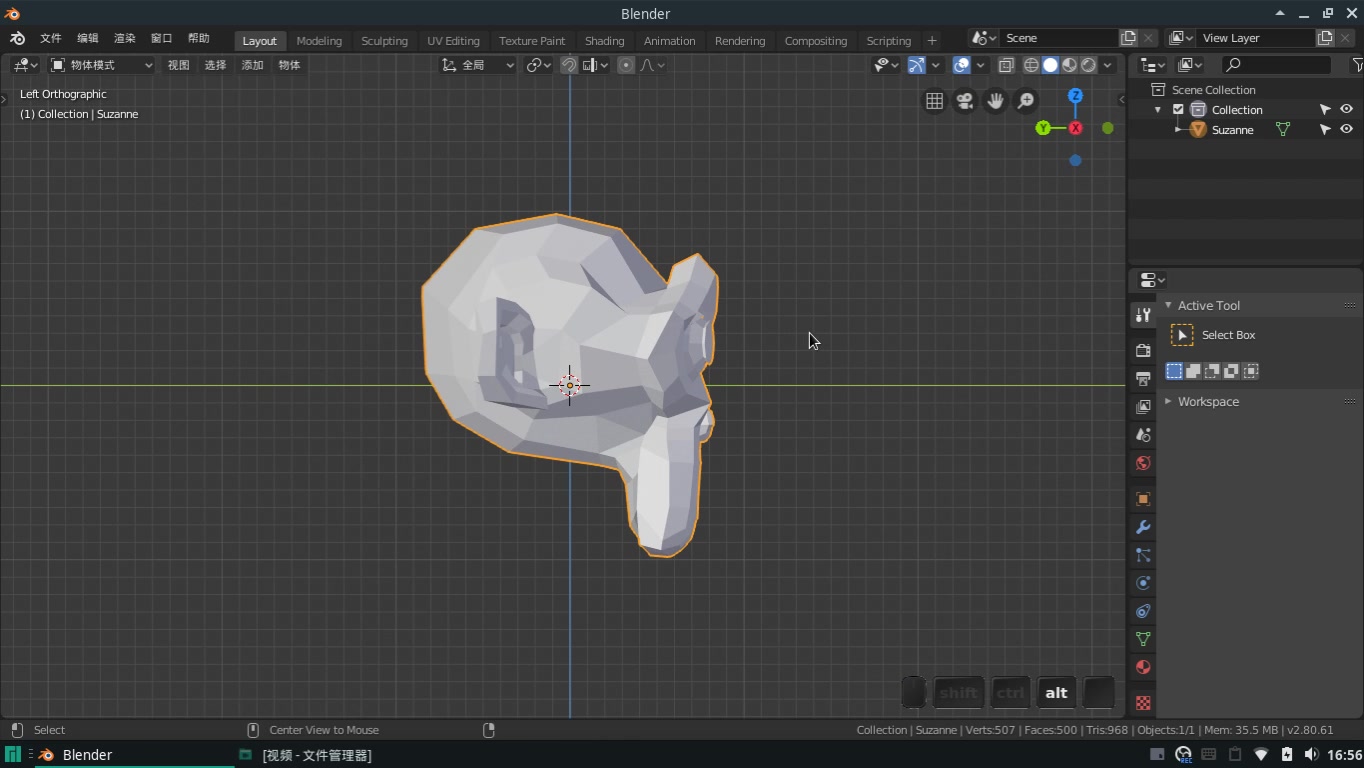This screenshot has width=1364, height=768.
Task: Toggle proportional editing button
Action: (x=626, y=65)
